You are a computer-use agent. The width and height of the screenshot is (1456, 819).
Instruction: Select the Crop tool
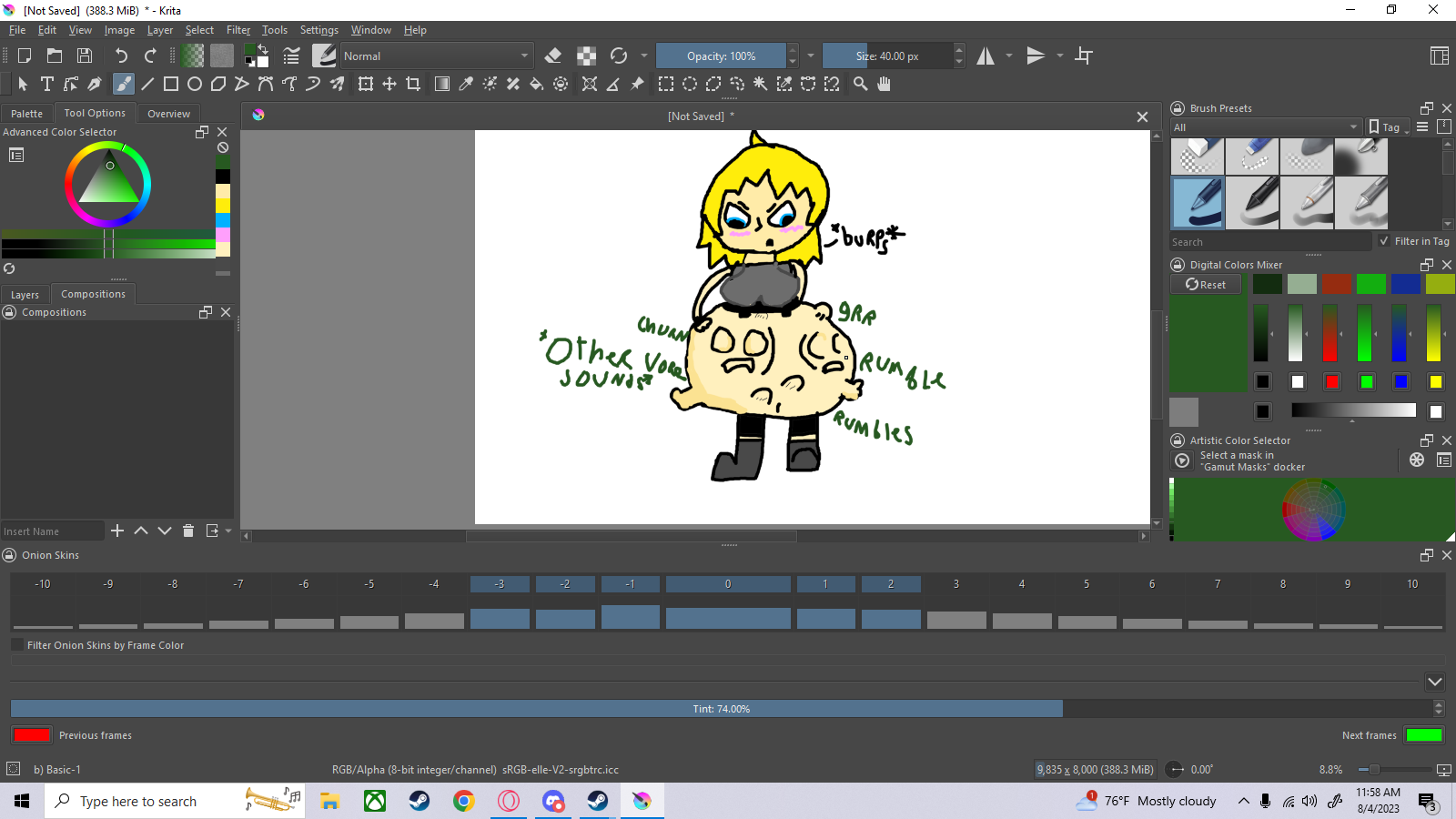[413, 84]
